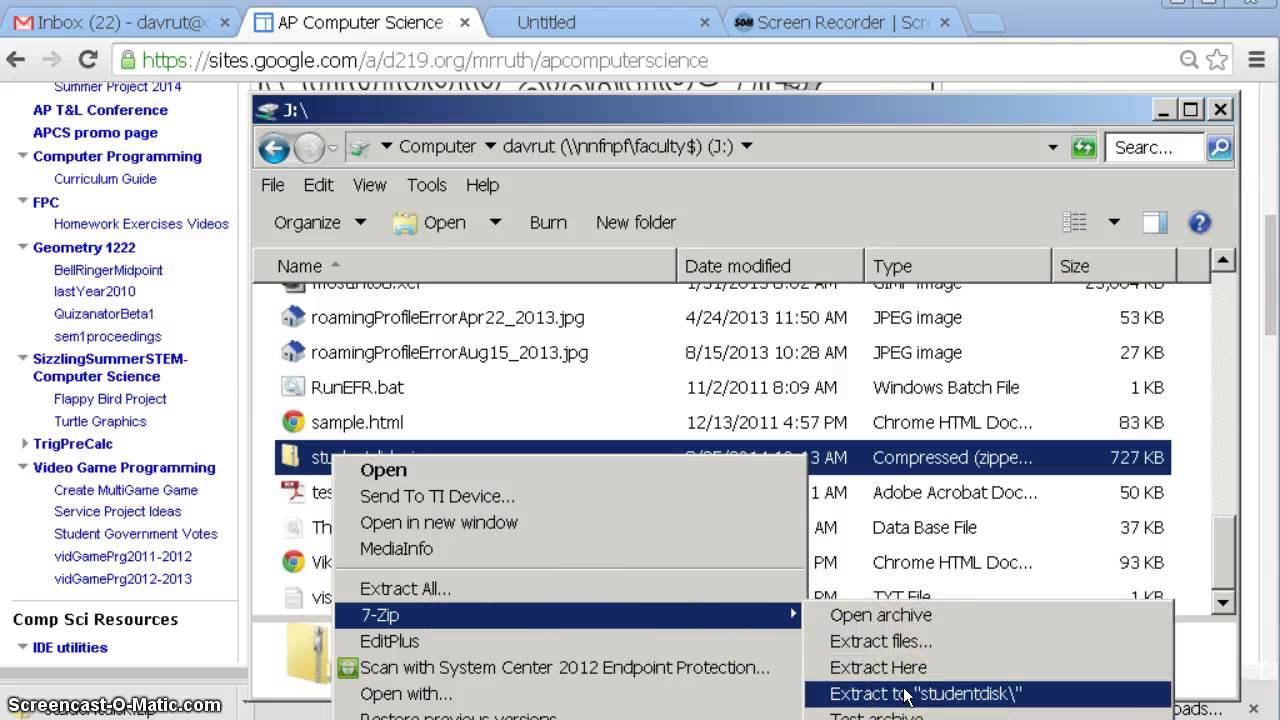Click Explorer forward navigation button

(309, 148)
